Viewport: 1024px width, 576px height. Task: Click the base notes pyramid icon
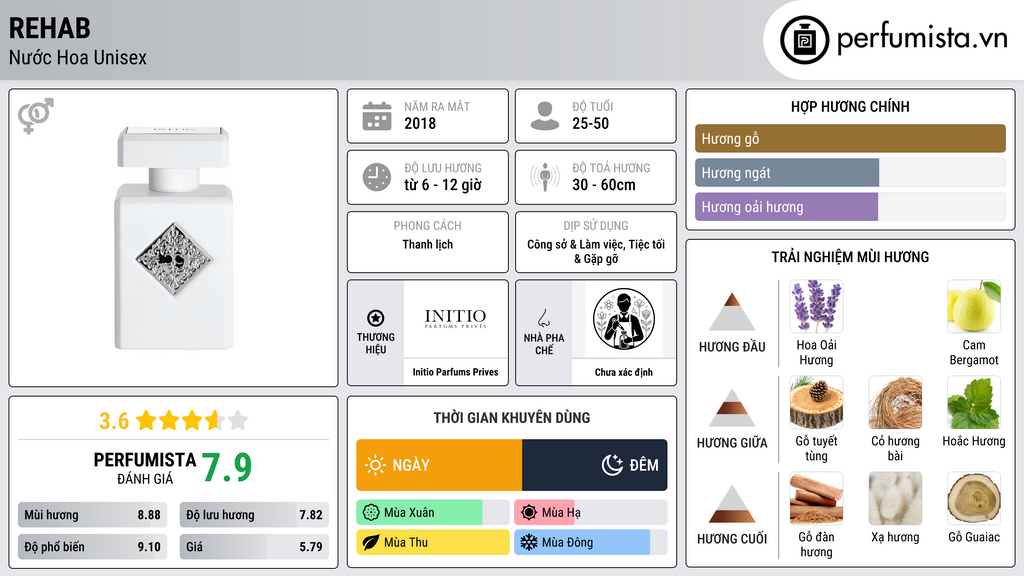coord(732,504)
